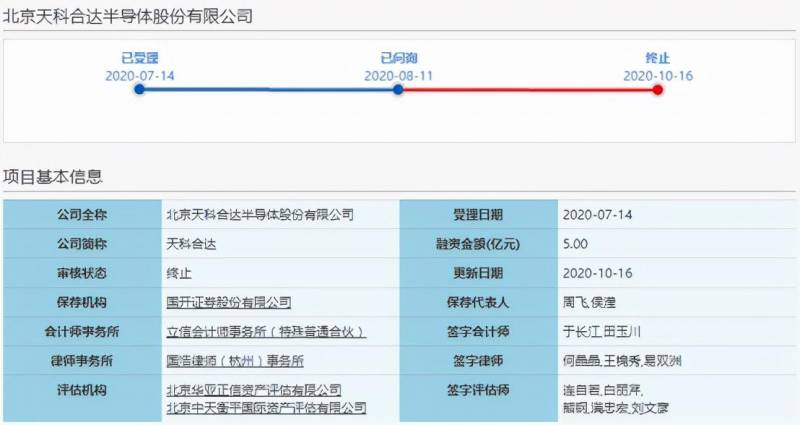Click the 签字评估师 names value cell
Viewport: 800px width, 425px height.
point(677,399)
